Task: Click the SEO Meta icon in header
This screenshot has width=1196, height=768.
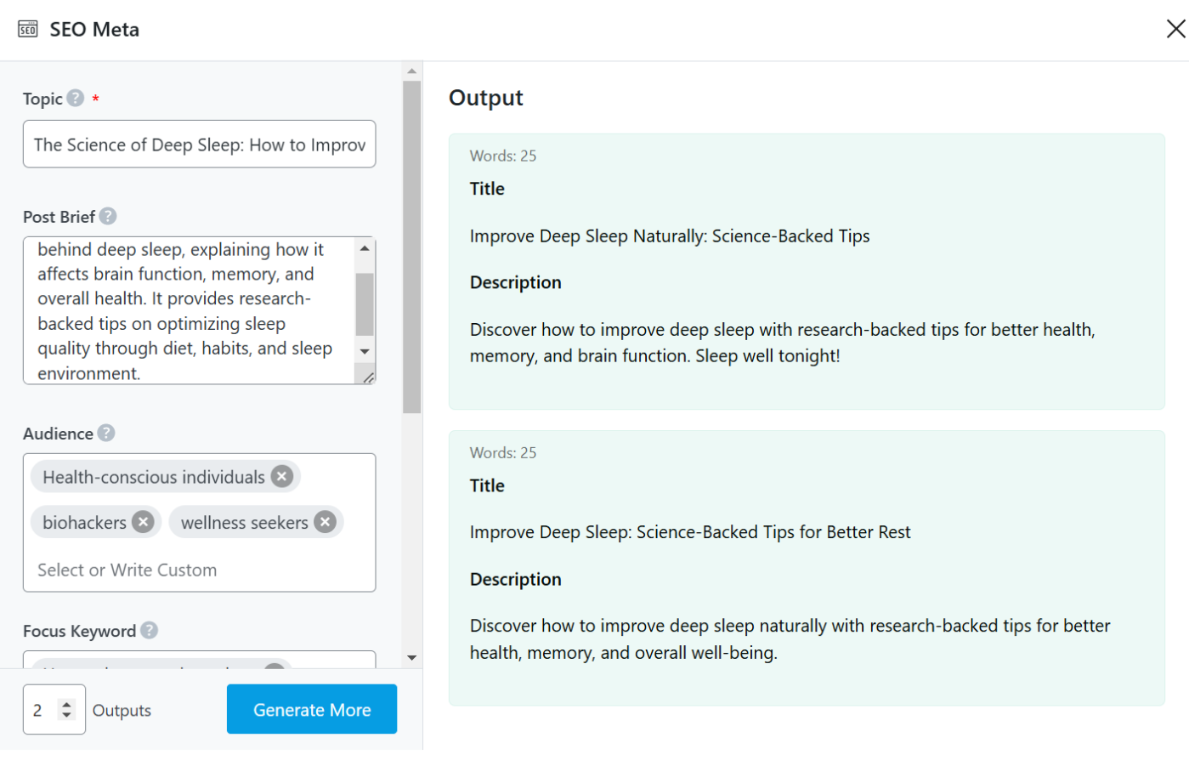Action: [27, 29]
